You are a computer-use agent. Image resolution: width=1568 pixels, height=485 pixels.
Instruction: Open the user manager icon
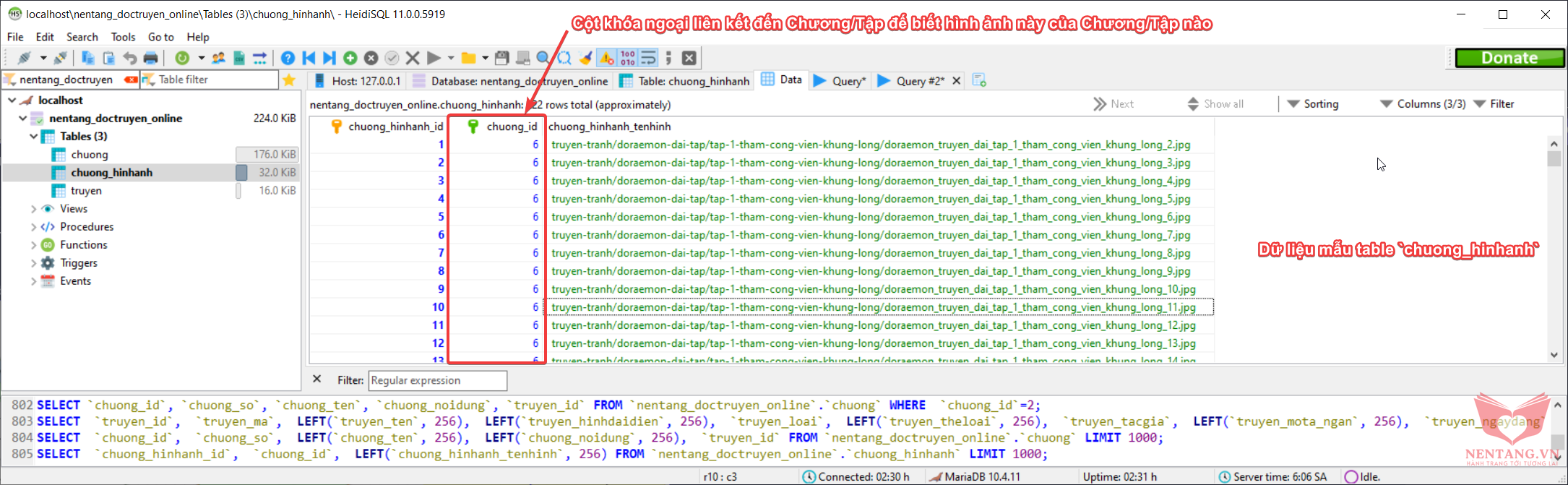click(218, 58)
